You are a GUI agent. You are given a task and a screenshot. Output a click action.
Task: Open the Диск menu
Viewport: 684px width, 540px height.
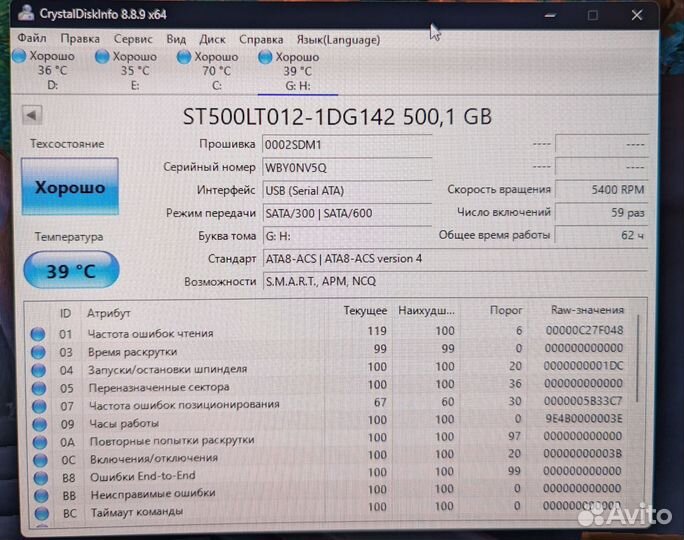pos(212,40)
